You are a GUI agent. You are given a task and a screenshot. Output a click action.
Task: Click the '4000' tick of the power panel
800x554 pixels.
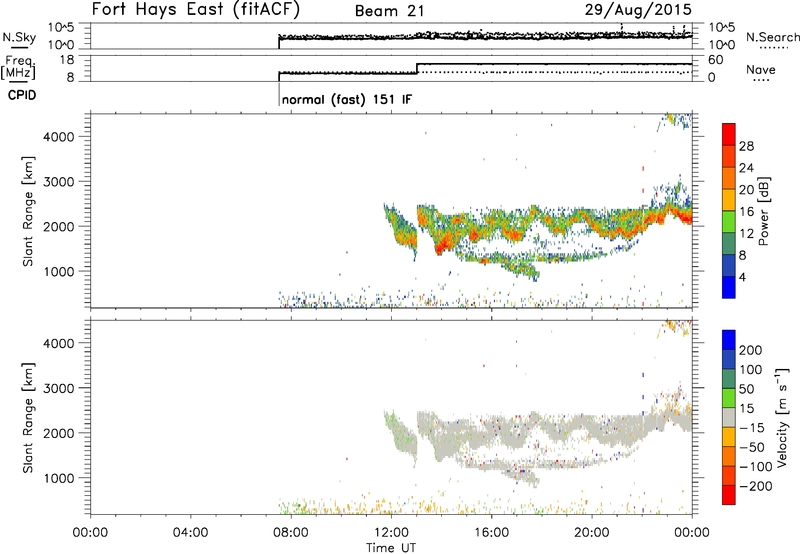pyautogui.click(x=58, y=137)
